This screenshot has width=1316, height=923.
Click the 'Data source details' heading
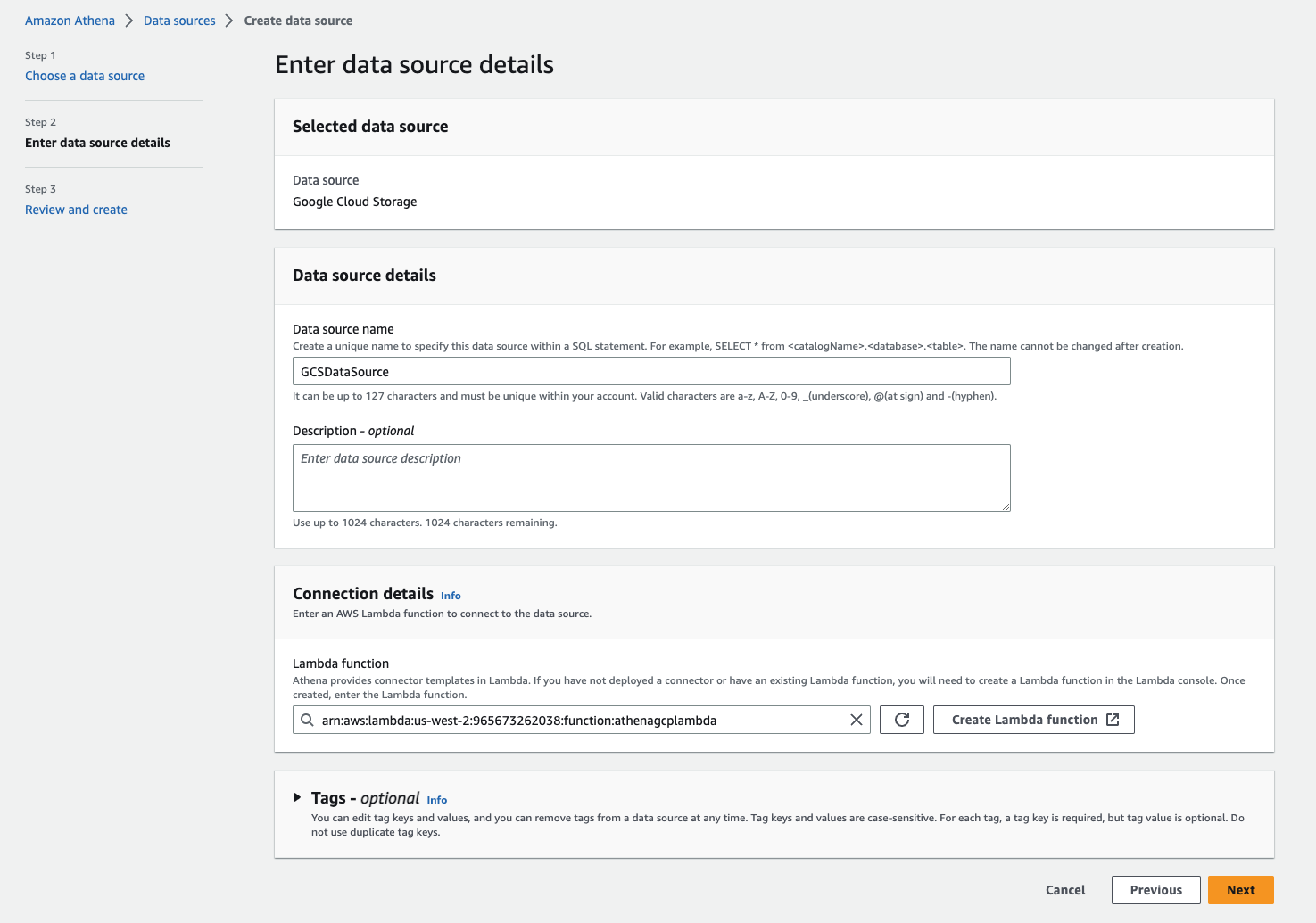(364, 276)
